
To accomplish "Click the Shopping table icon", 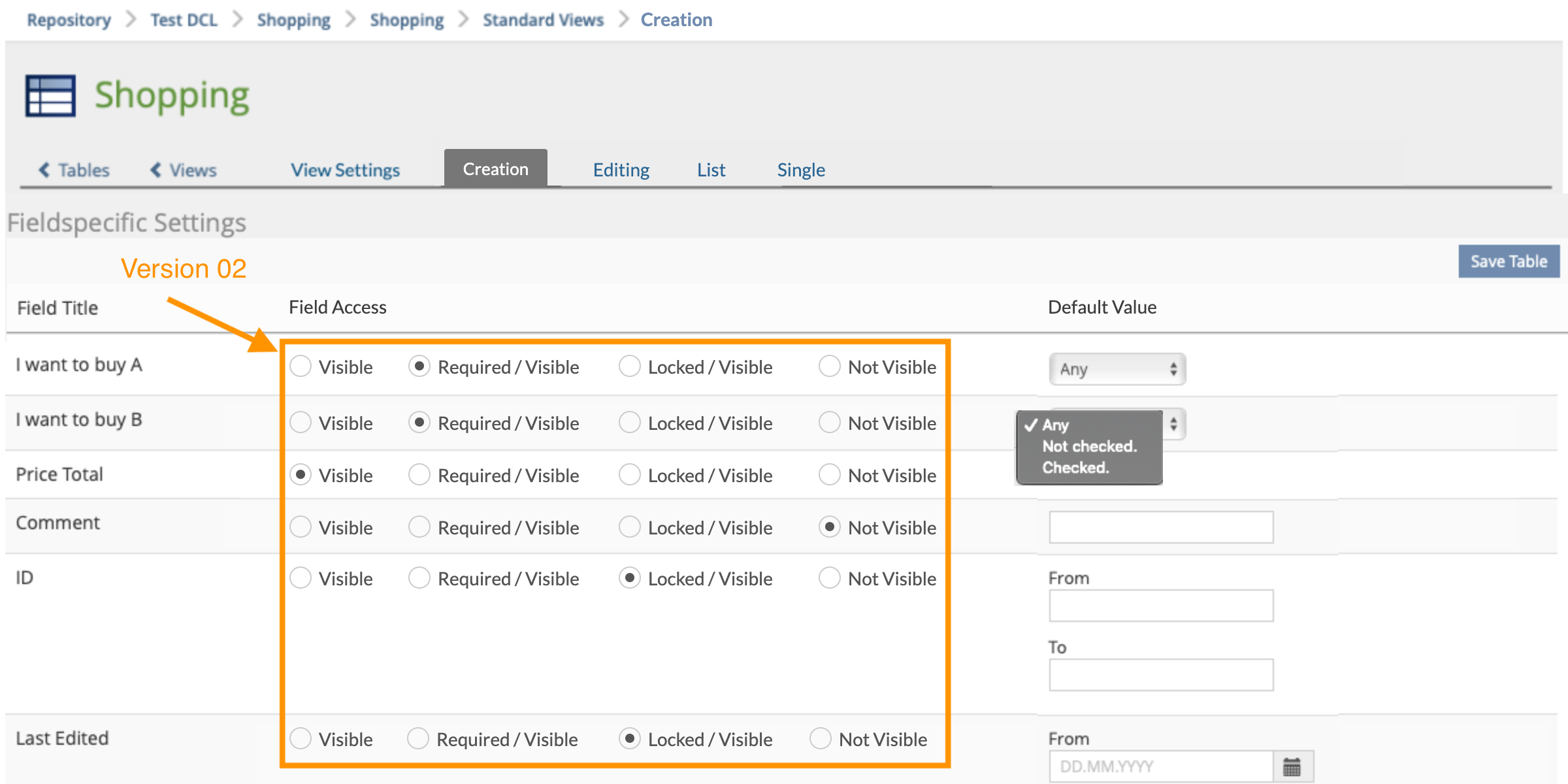I will (50, 96).
